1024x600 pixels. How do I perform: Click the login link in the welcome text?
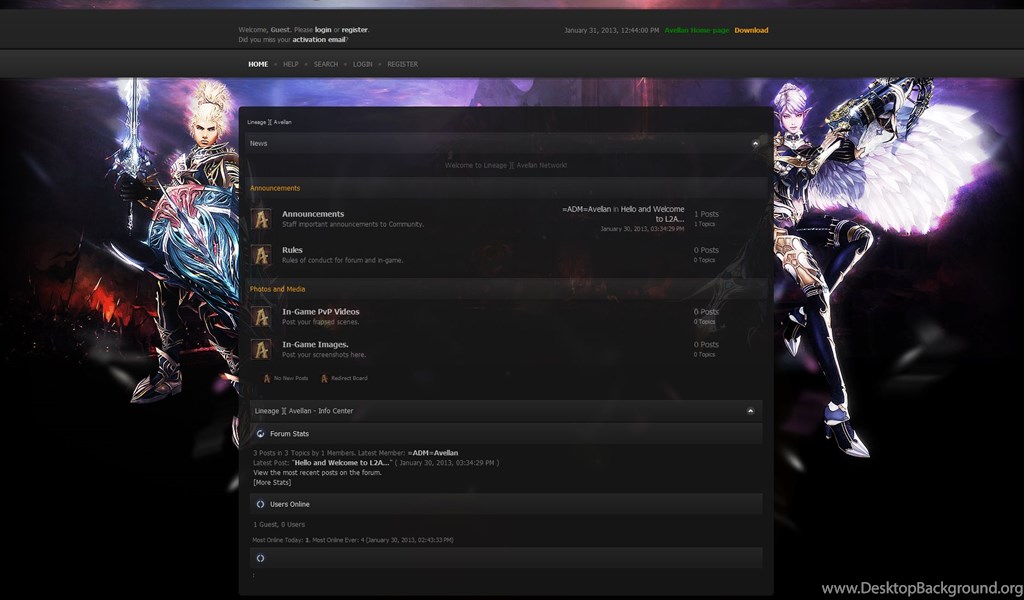tap(323, 29)
